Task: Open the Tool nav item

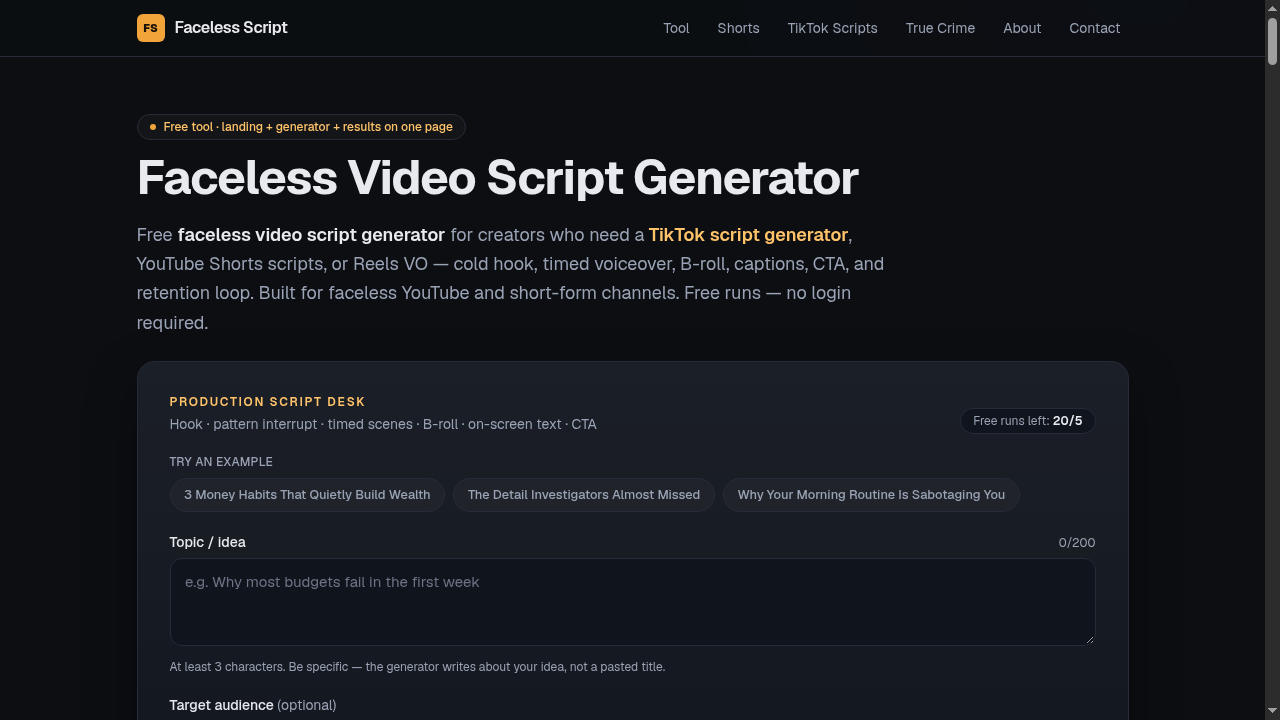Action: 676,28
